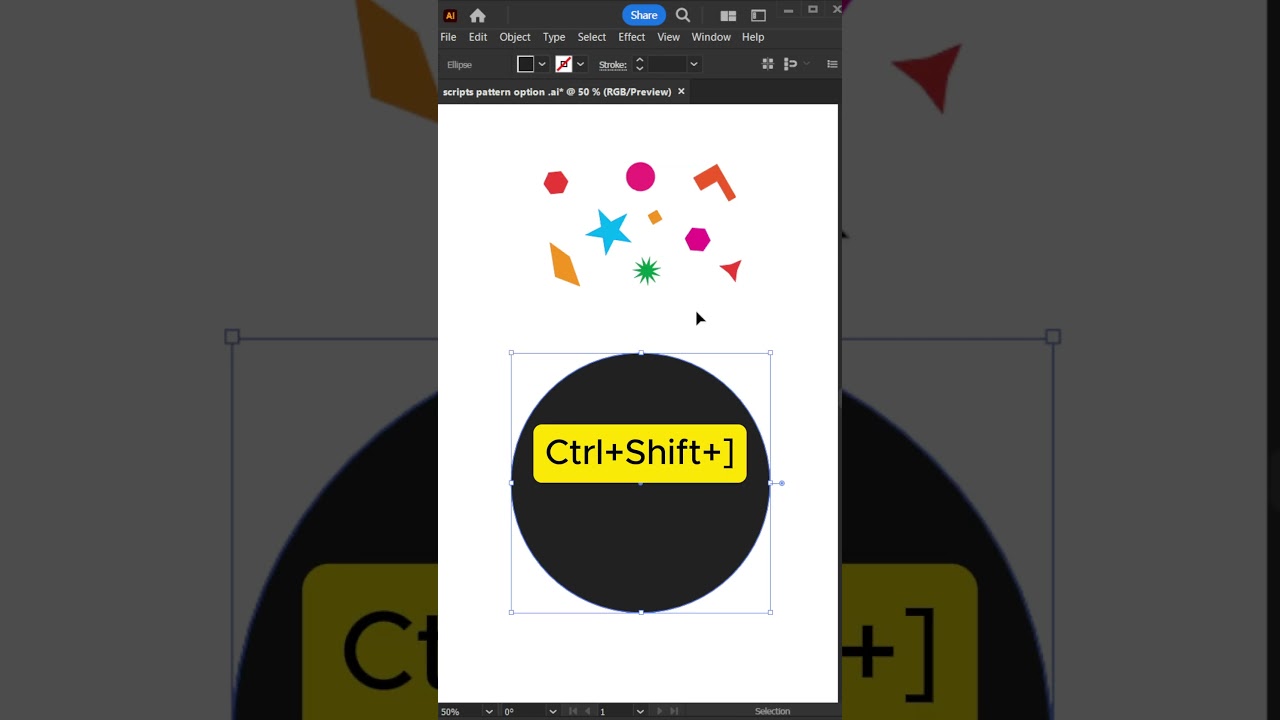Open the Stroke weight dropdown

[x=693, y=64]
